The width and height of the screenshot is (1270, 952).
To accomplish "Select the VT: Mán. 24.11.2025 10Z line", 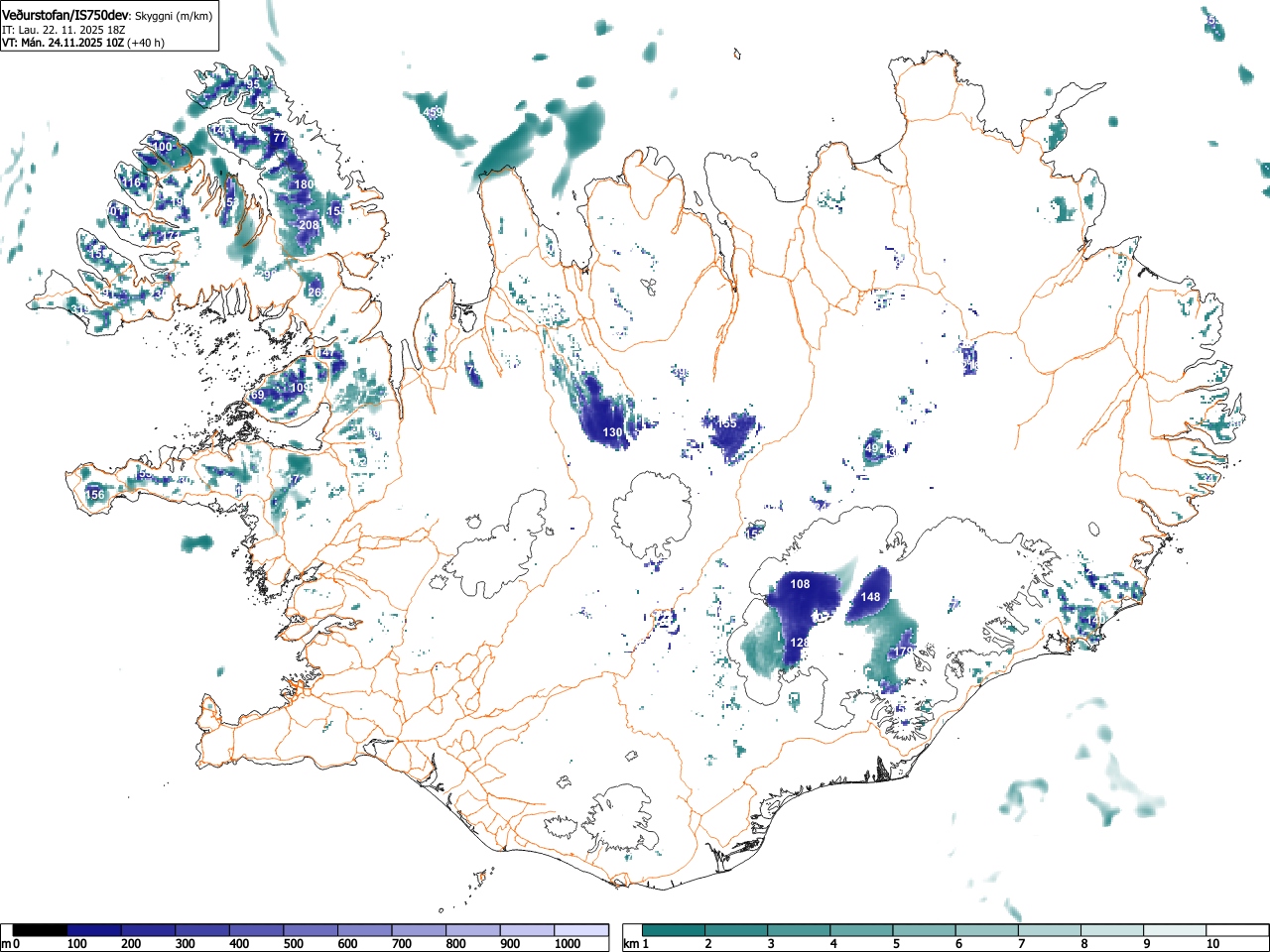I will [62, 43].
